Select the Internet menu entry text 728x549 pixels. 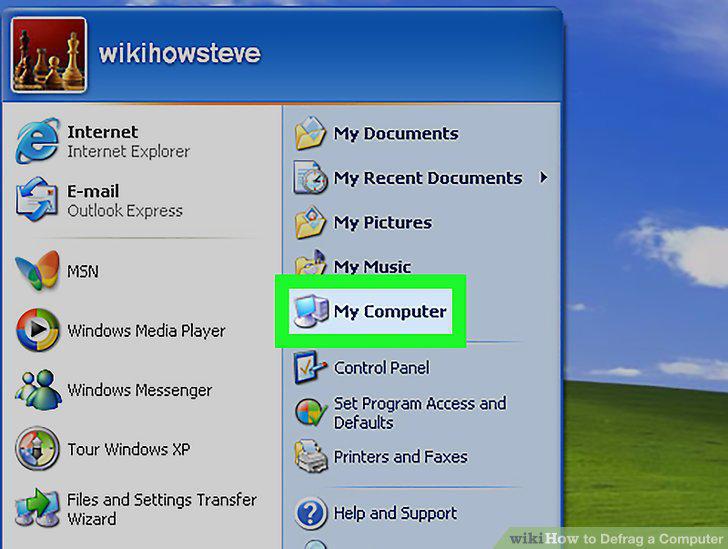103,132
